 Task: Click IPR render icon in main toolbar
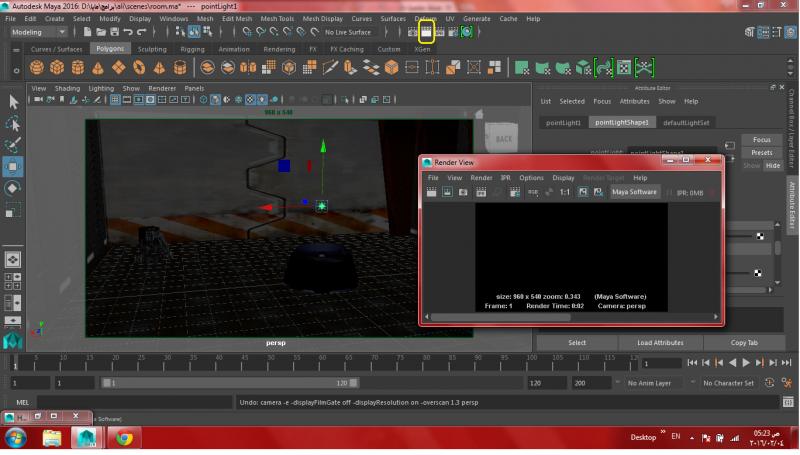(x=440, y=32)
